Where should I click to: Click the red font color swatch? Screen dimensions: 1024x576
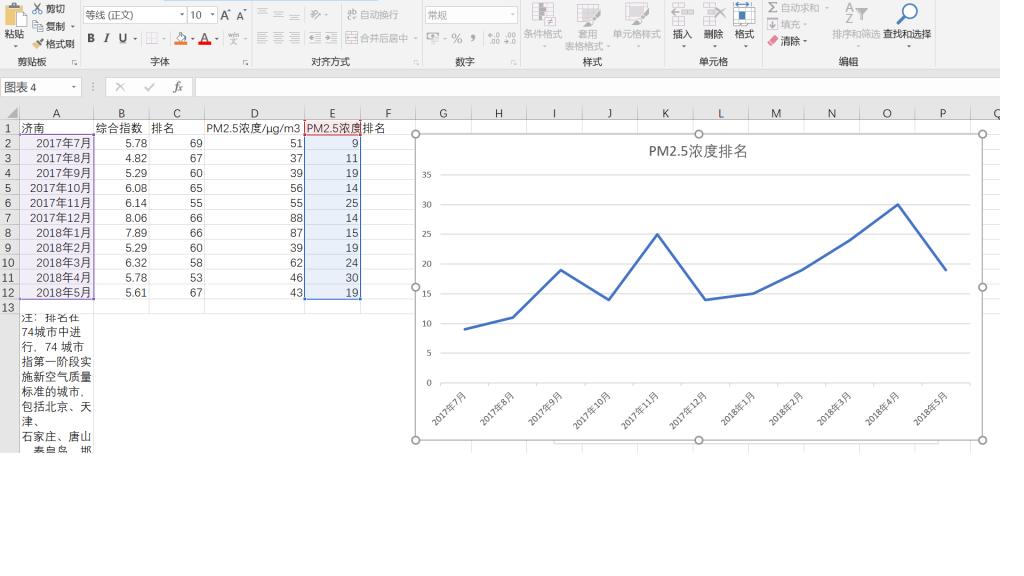coord(204,39)
